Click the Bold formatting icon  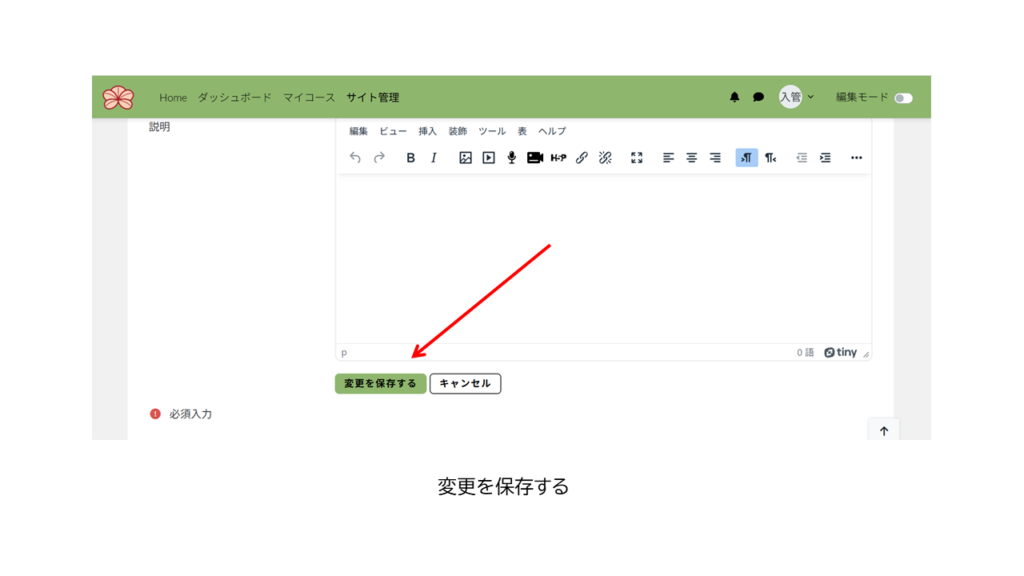410,158
